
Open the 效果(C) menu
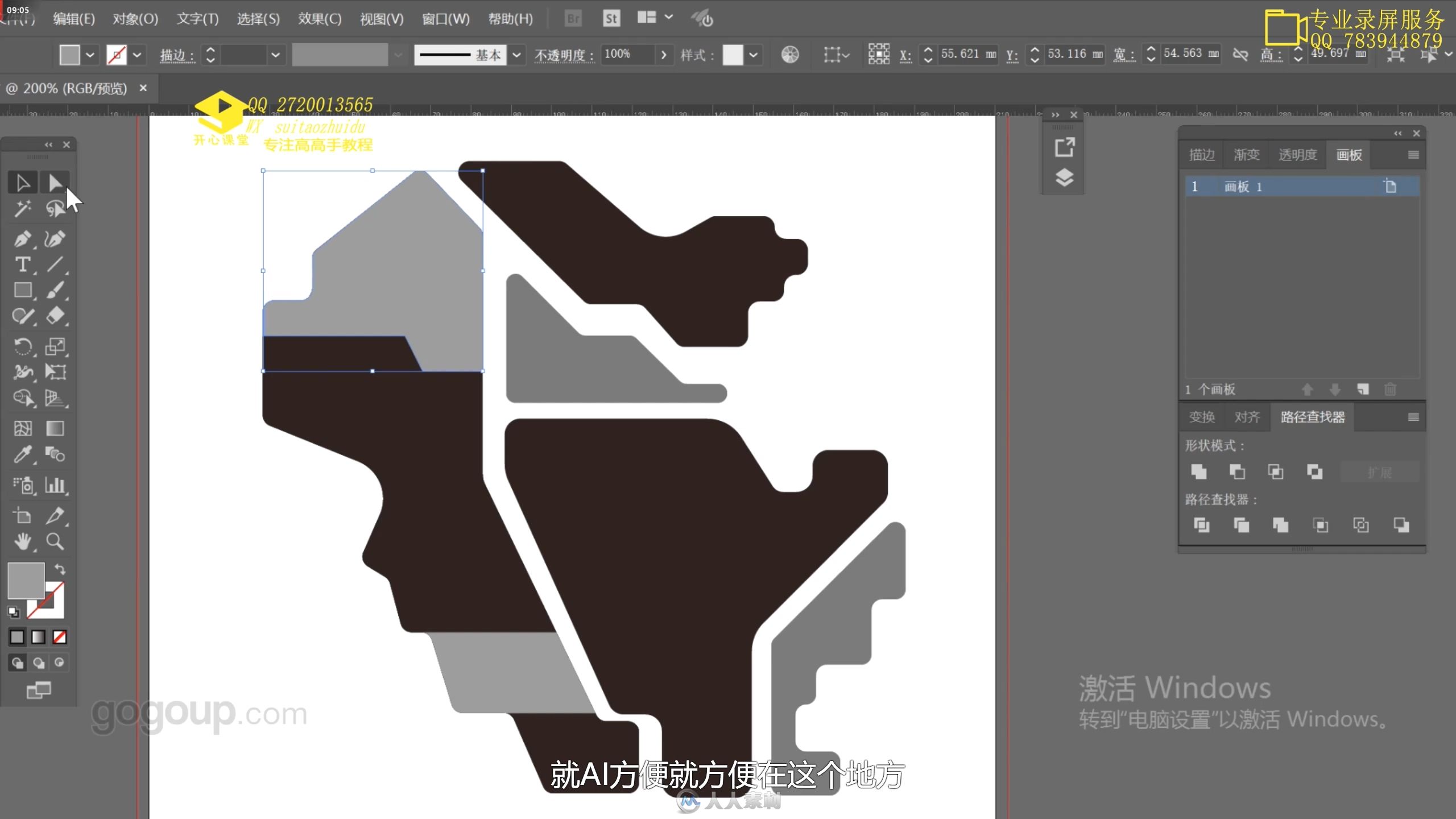pyautogui.click(x=320, y=19)
